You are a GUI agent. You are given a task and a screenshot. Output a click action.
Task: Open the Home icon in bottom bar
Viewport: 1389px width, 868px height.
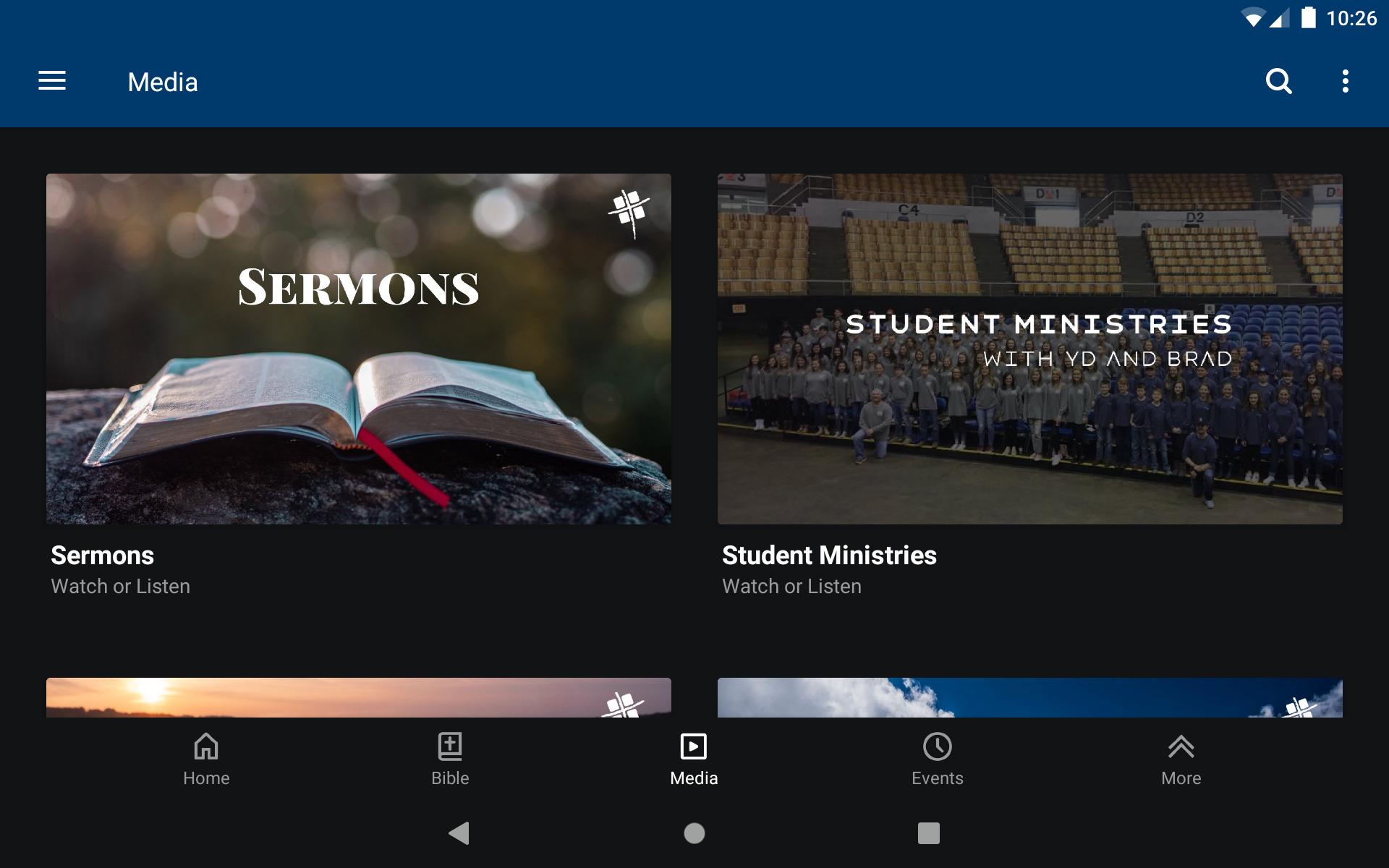coord(206,746)
